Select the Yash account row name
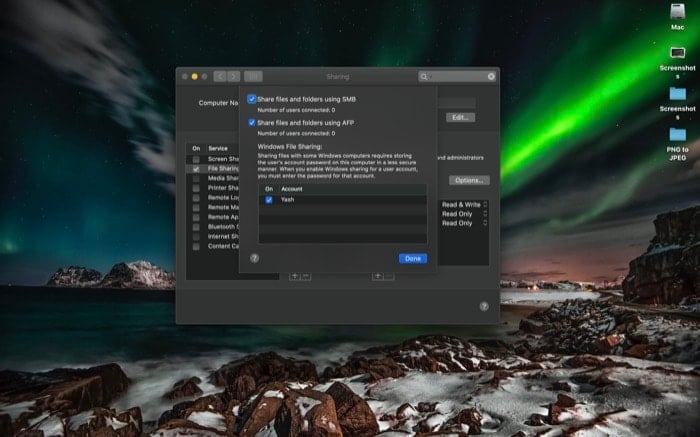Viewport: 700px width, 437px height. [288, 200]
